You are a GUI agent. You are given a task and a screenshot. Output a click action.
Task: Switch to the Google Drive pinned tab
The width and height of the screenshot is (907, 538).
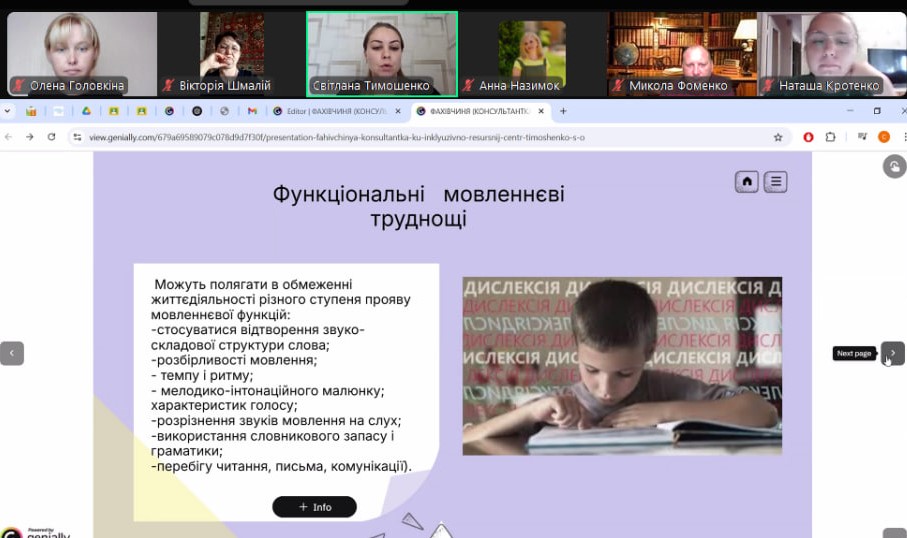pyautogui.click(x=86, y=111)
